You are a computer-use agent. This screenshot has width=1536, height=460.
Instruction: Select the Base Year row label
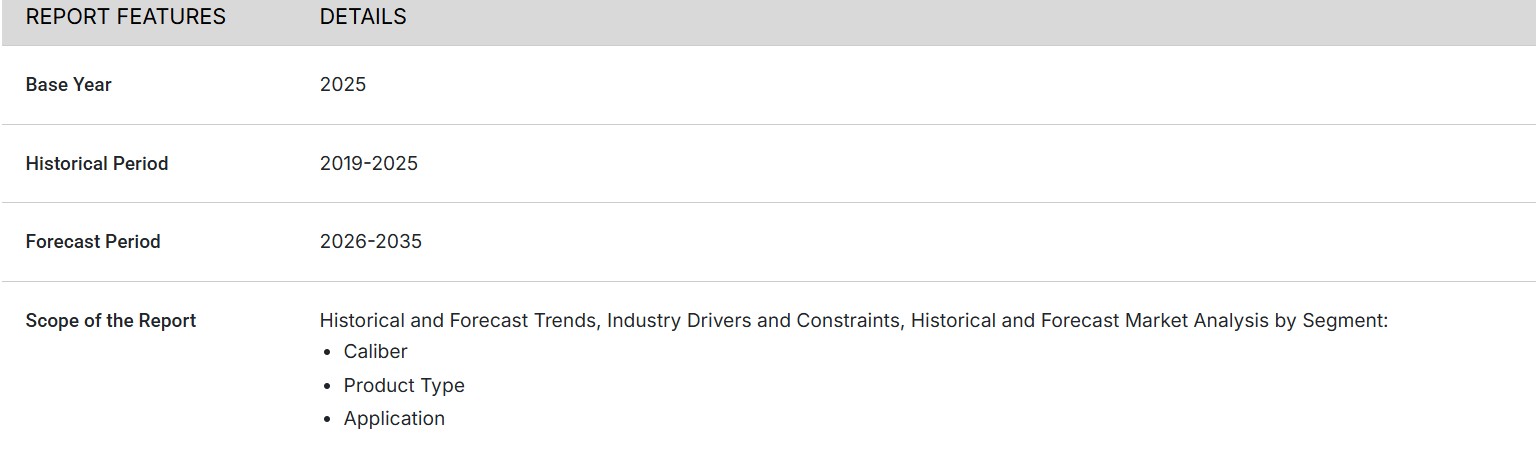[68, 85]
